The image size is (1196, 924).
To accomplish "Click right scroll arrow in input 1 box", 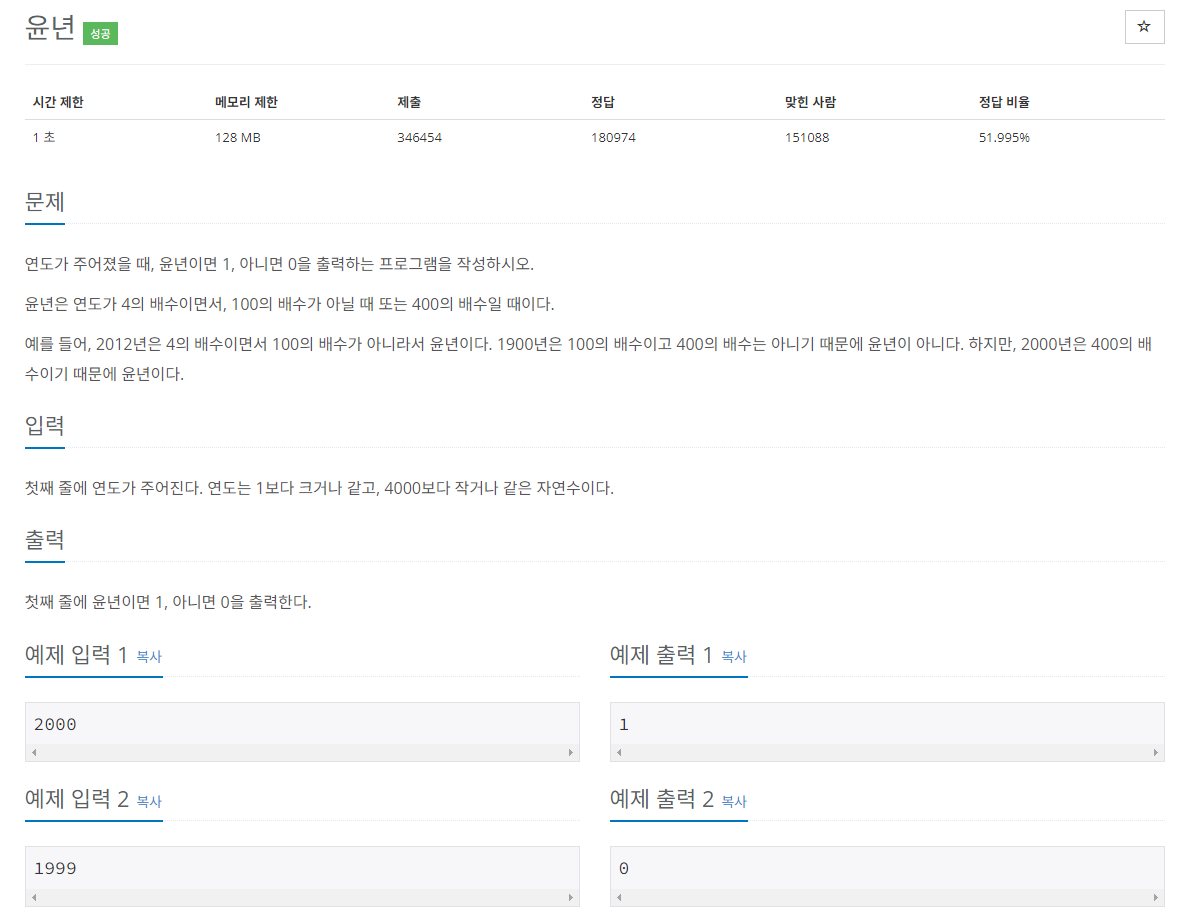I will [571, 752].
